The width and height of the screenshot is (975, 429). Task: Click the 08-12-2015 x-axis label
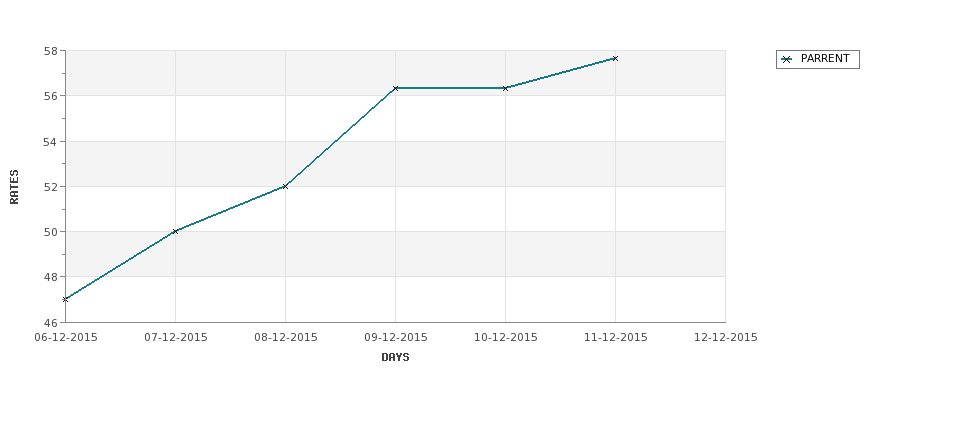(x=286, y=338)
